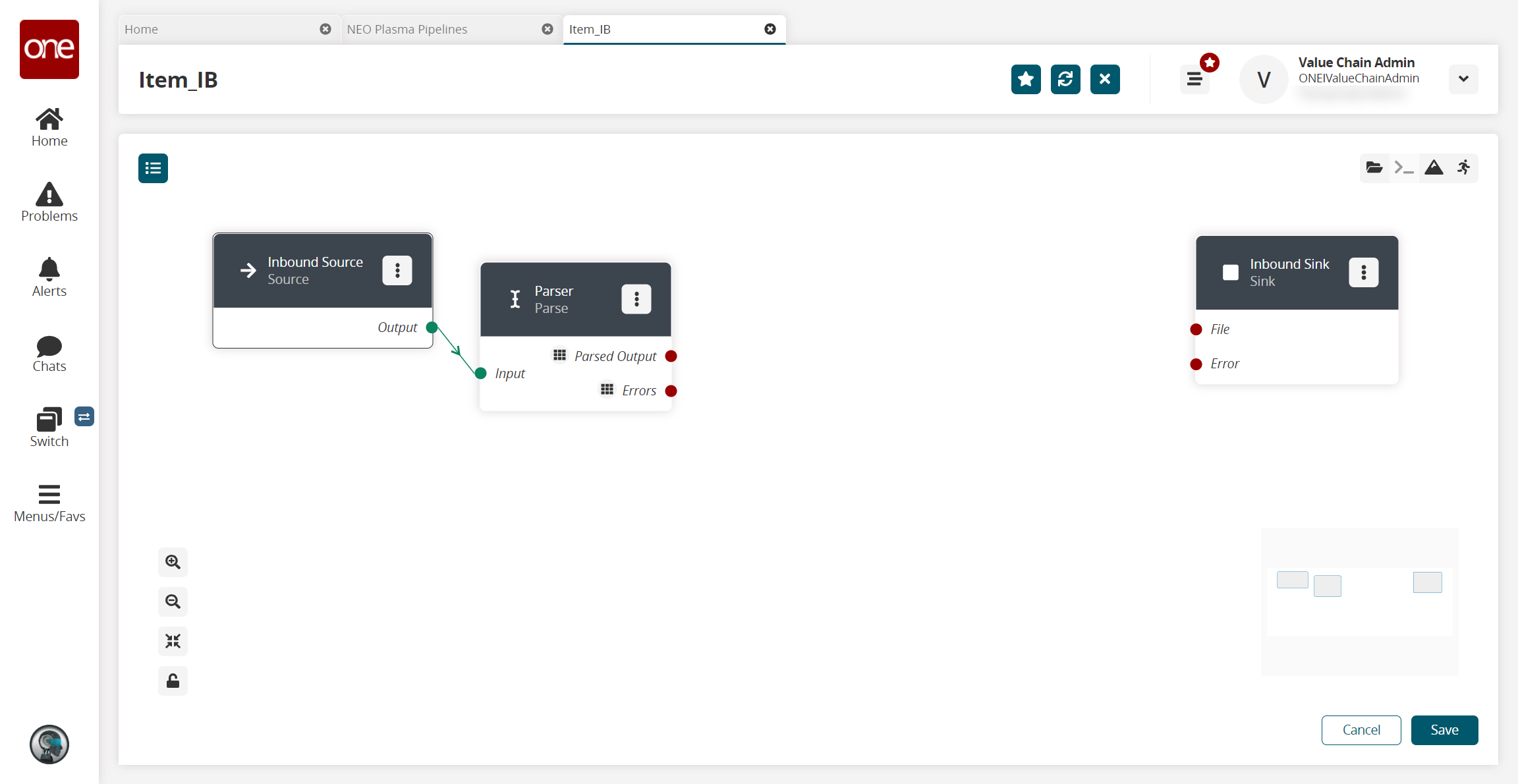Click the star favorite icon for Item_IB

tap(1026, 79)
